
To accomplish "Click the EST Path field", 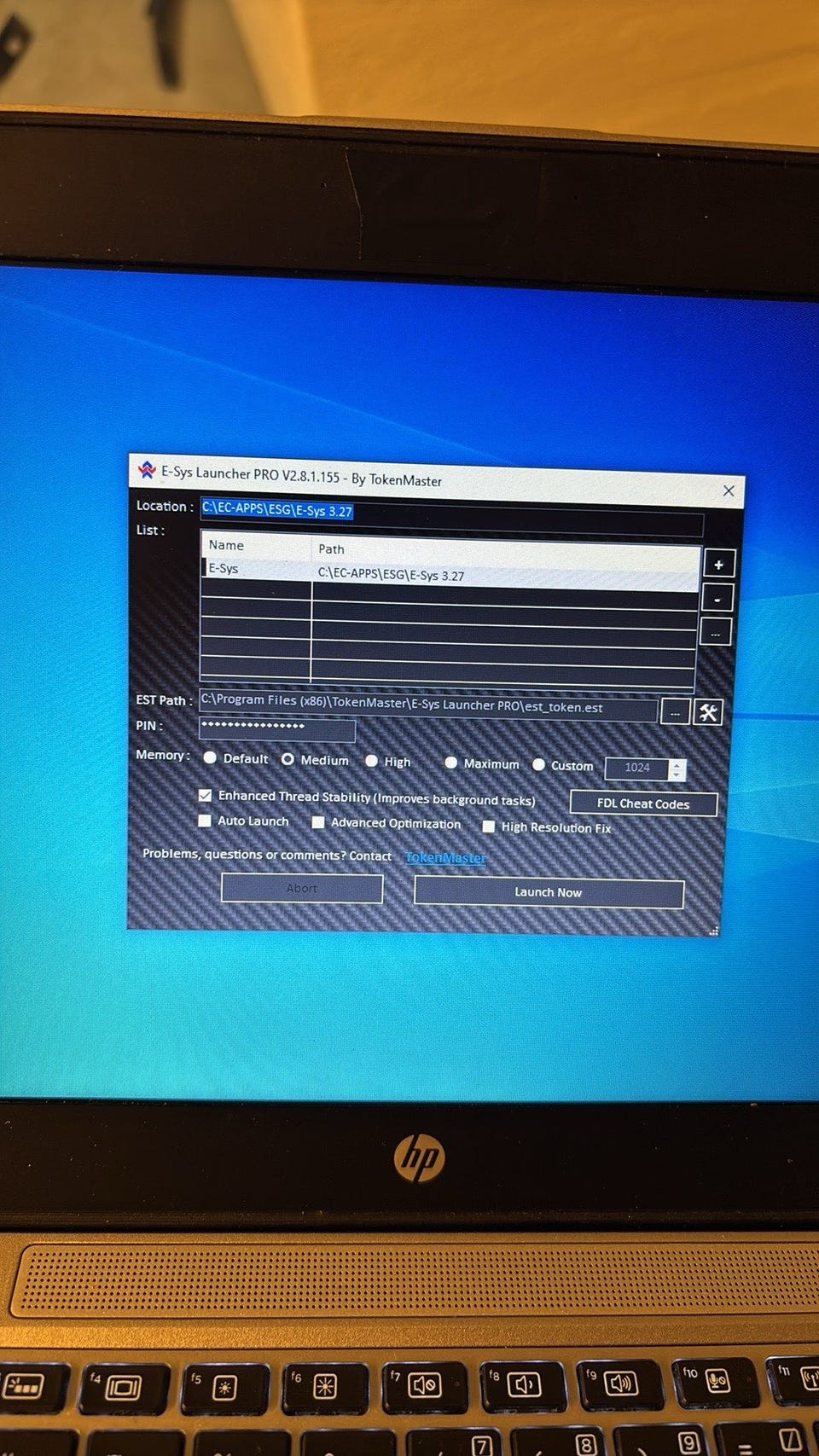I will (x=428, y=705).
